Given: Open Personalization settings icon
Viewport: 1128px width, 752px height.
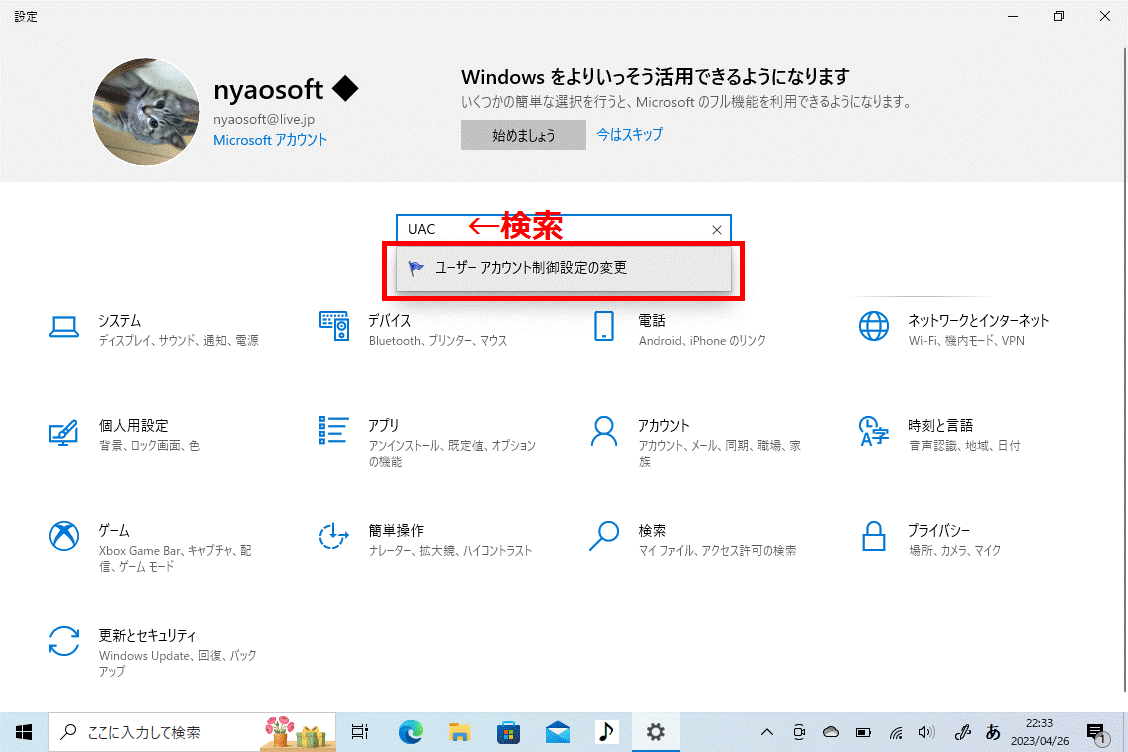Looking at the screenshot, I should coord(63,432).
